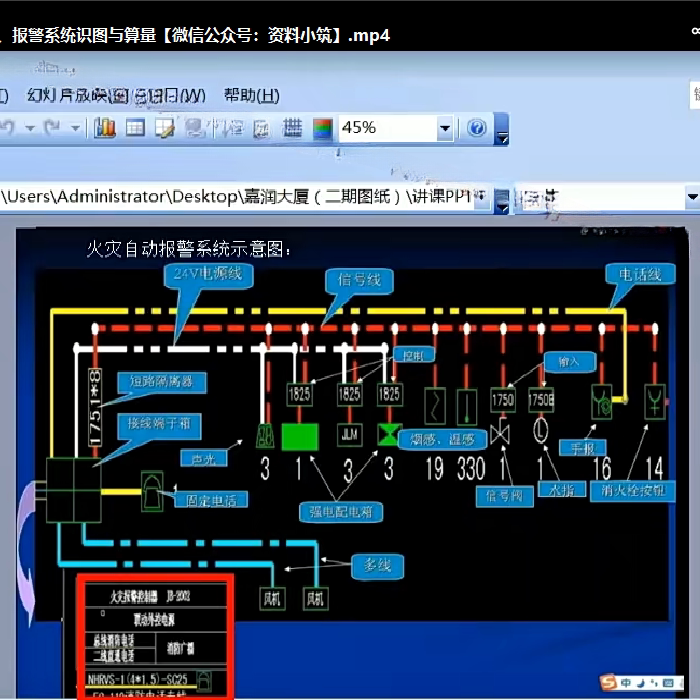Click the 45% zoom value box
Viewport: 700px width, 700px height.
coord(388,129)
